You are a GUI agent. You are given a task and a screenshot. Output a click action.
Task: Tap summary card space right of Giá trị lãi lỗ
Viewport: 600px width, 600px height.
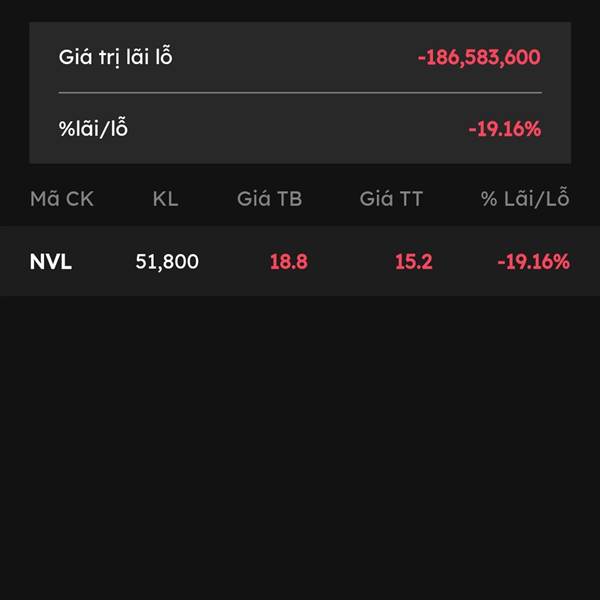(x=295, y=57)
